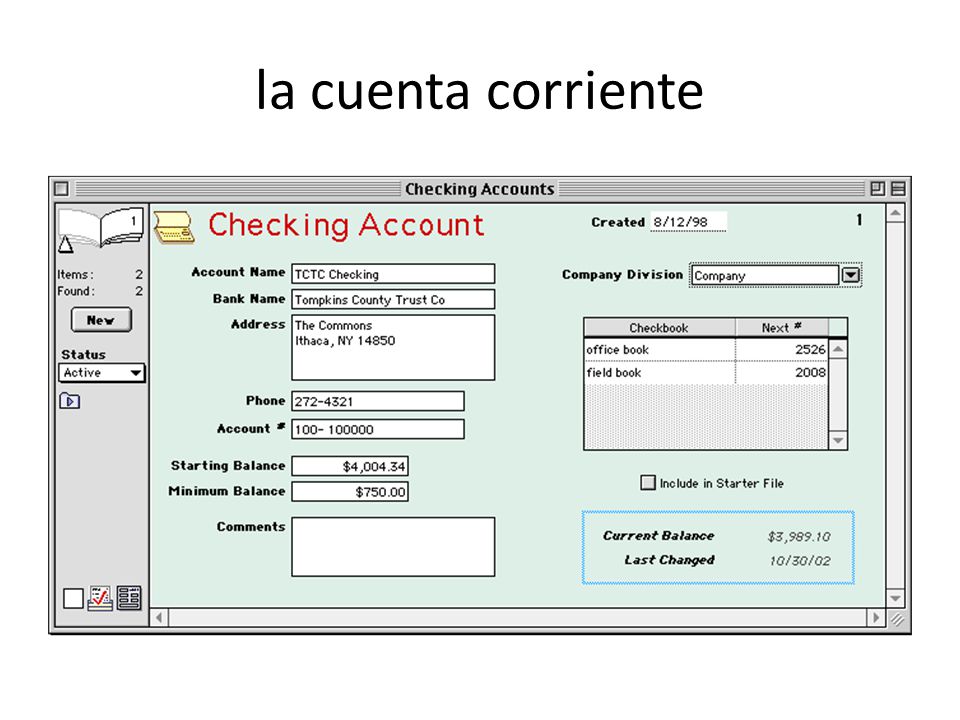Click the window vertical scroll down arrow
960x720 pixels.
(x=895, y=598)
